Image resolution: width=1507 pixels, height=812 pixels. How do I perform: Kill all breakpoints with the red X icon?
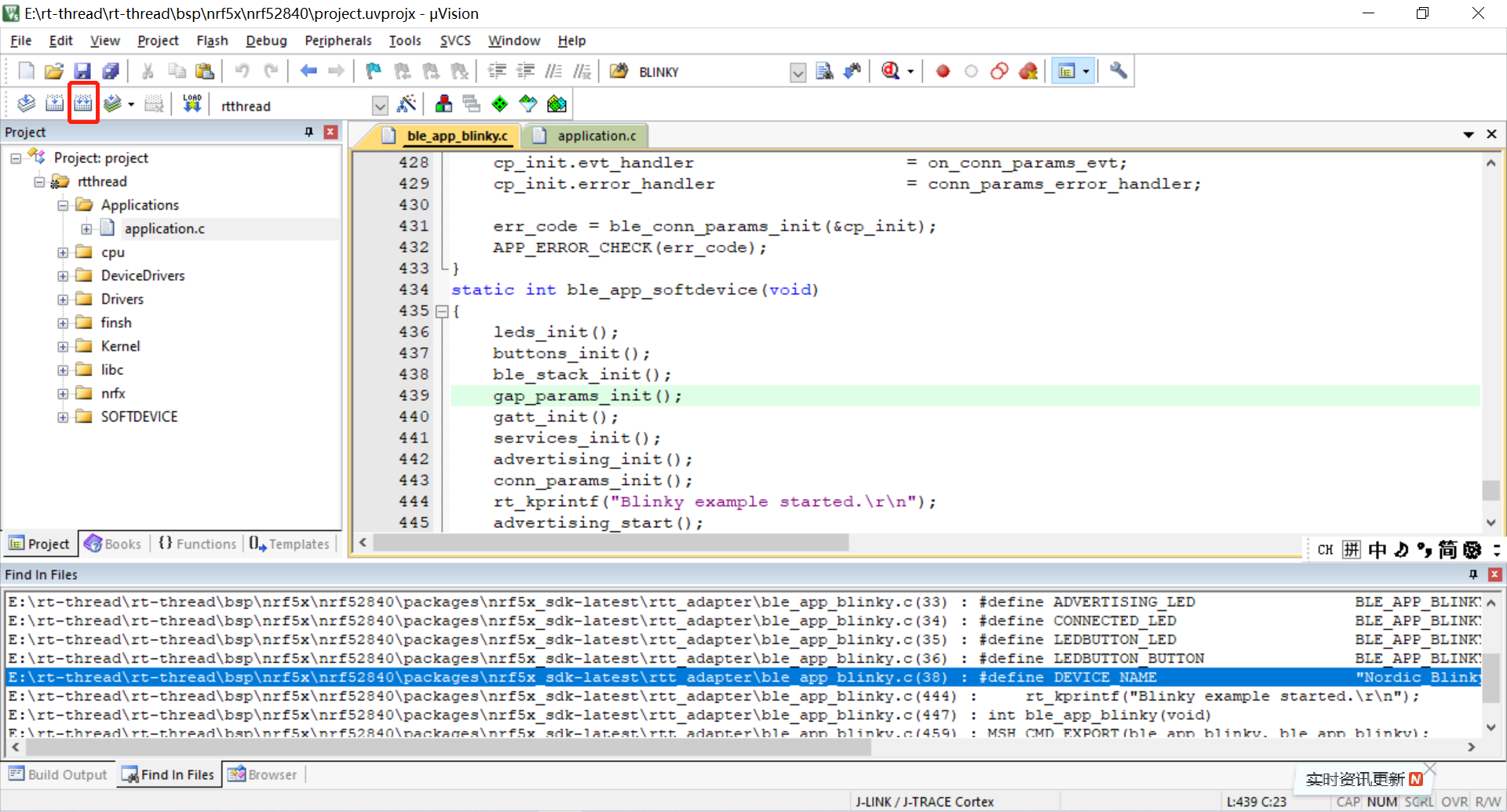(x=1028, y=71)
